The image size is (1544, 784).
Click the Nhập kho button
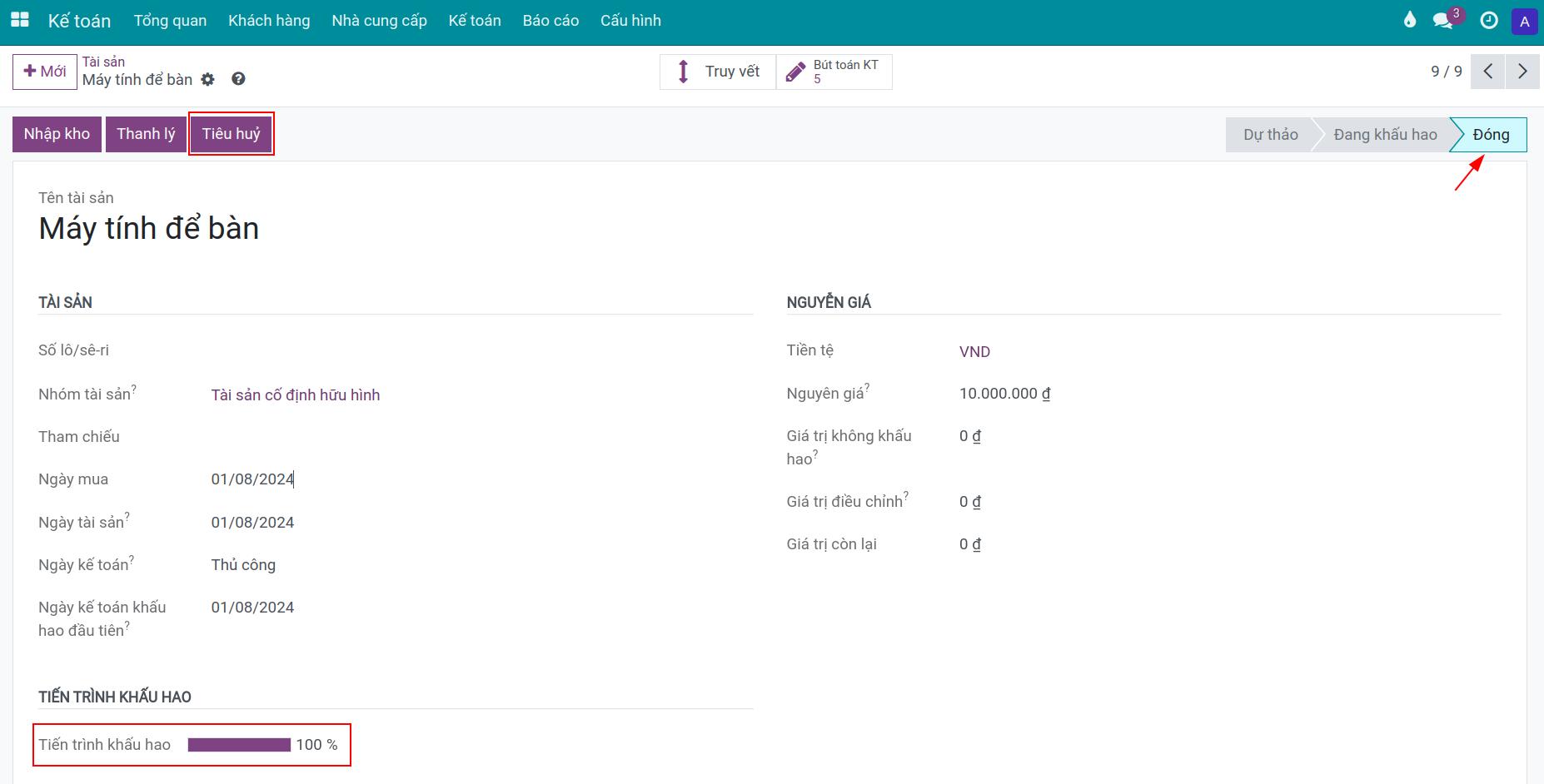(57, 134)
